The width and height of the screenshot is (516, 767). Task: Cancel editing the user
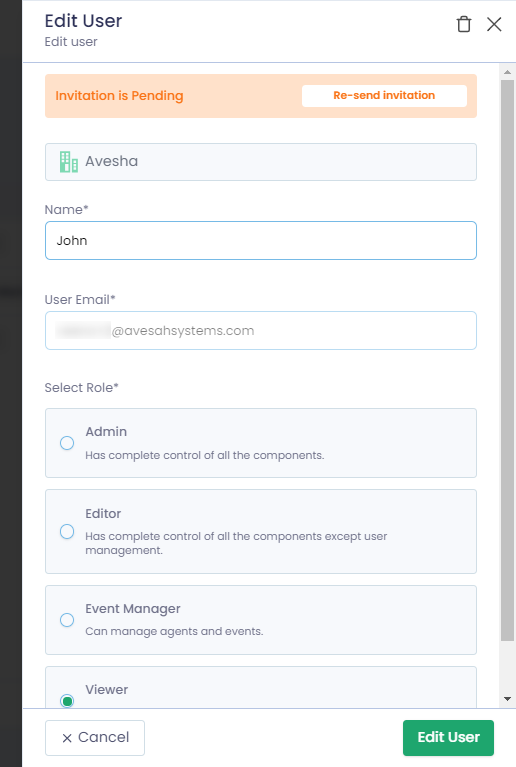click(x=95, y=738)
